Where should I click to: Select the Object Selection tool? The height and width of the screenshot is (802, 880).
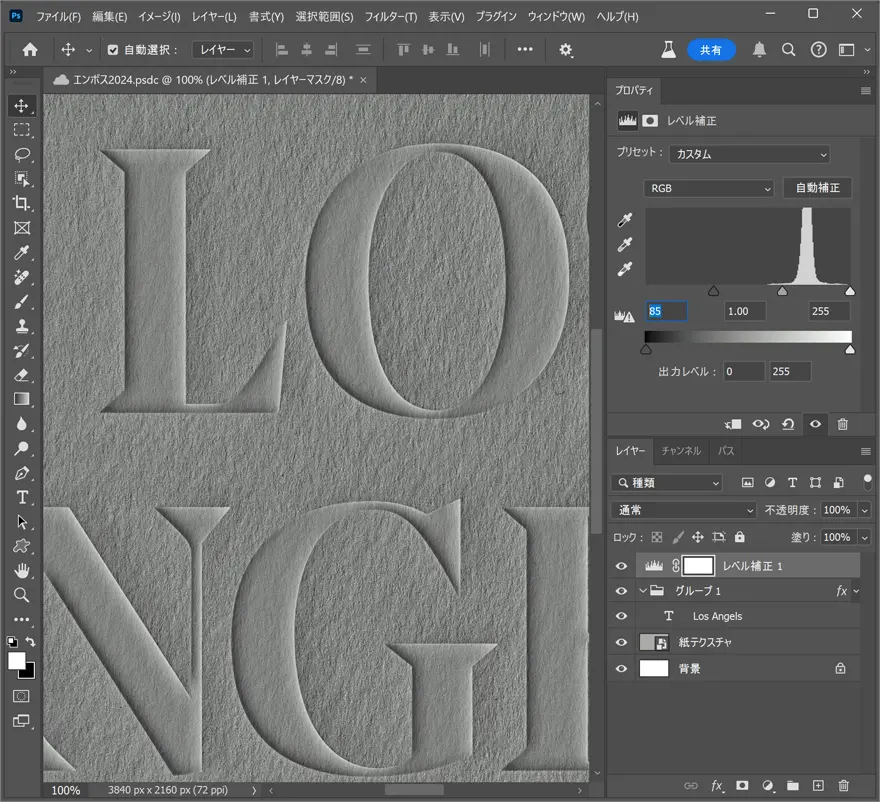[x=21, y=179]
